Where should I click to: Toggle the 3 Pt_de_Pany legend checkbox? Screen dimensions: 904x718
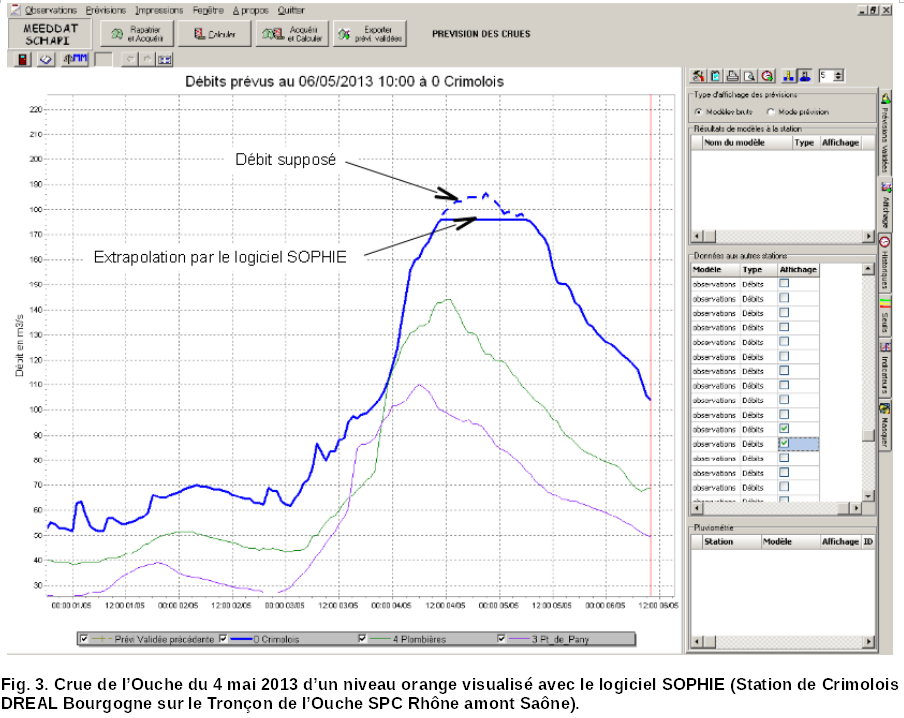click(x=501, y=638)
